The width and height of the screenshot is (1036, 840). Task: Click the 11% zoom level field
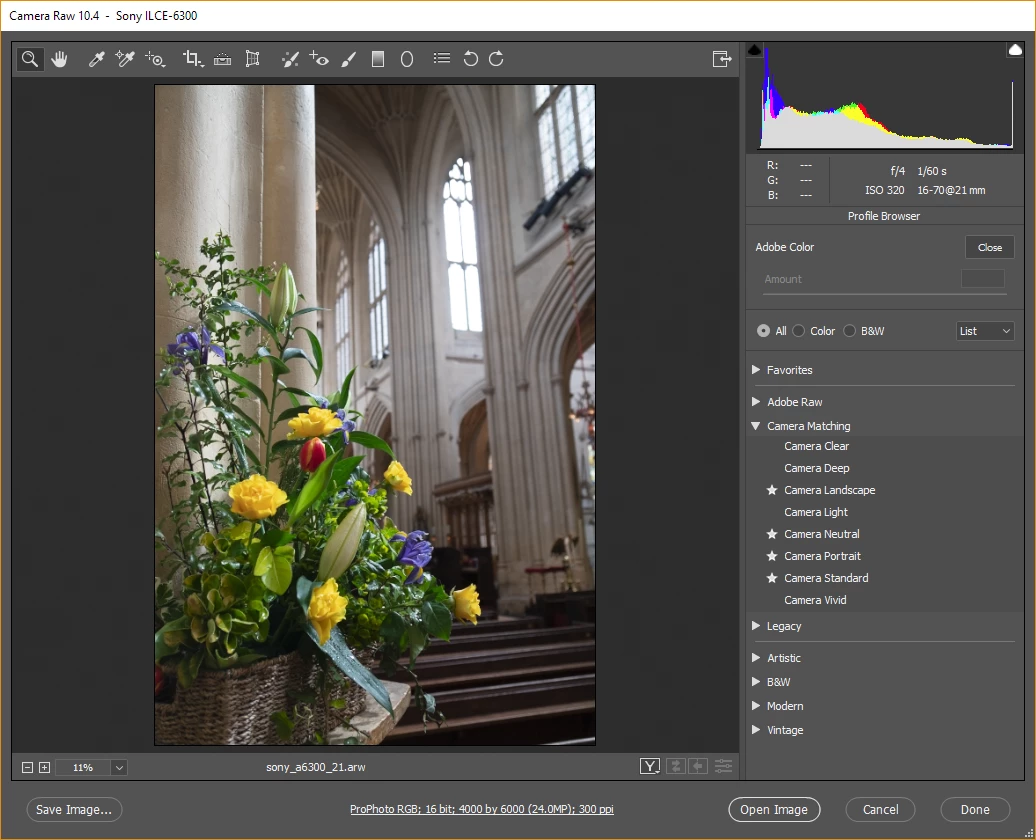[x=82, y=767]
